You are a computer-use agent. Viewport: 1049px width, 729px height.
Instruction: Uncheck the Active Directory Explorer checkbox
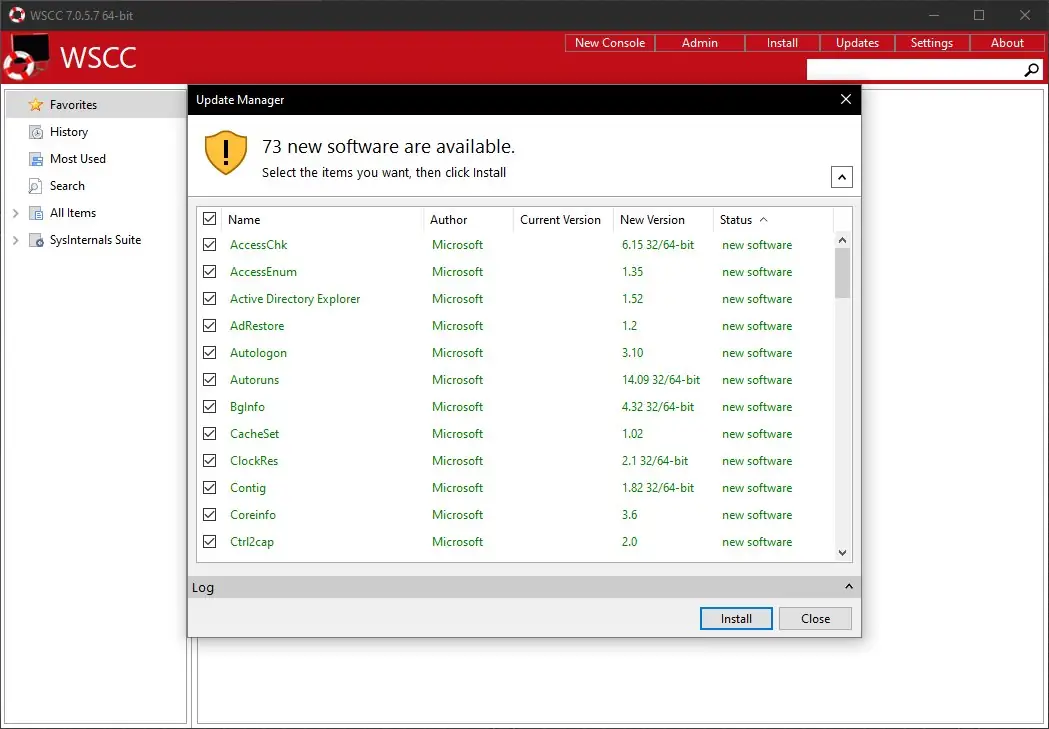point(209,298)
